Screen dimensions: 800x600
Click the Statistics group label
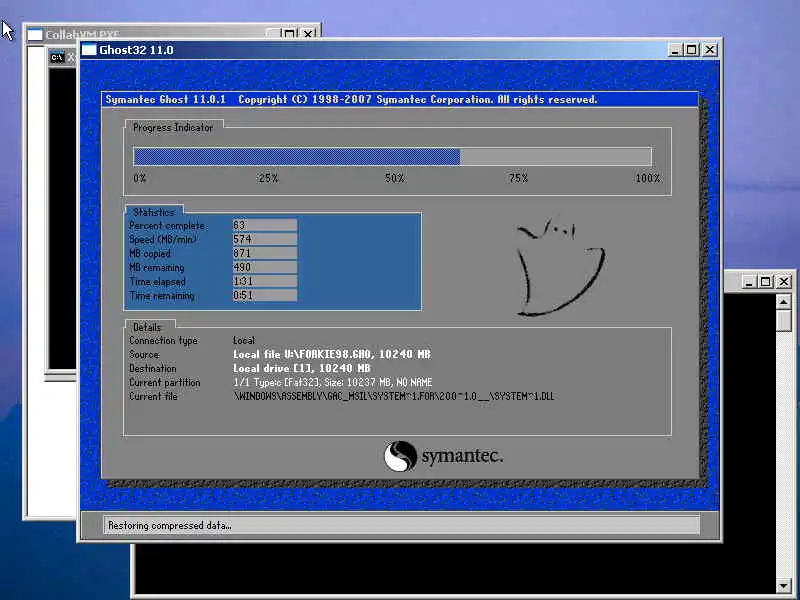pyautogui.click(x=154, y=212)
